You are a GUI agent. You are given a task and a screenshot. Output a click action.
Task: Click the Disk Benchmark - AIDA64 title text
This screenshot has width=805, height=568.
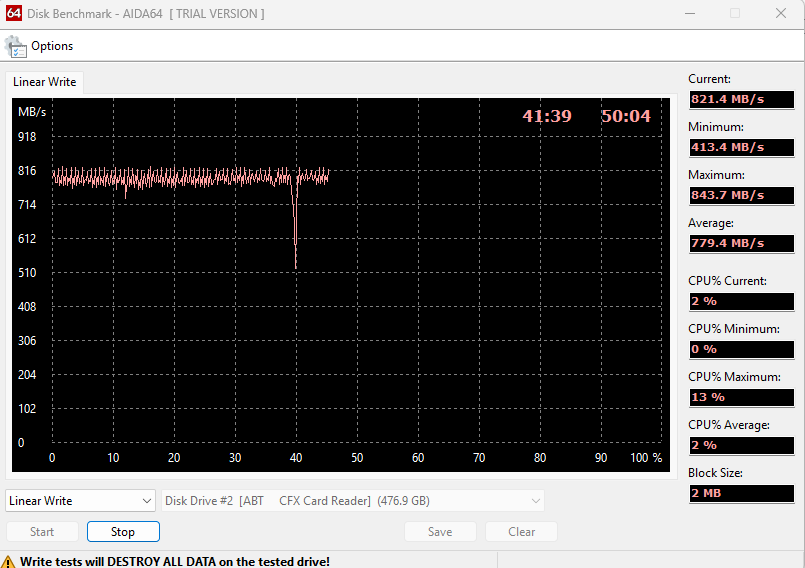click(146, 14)
